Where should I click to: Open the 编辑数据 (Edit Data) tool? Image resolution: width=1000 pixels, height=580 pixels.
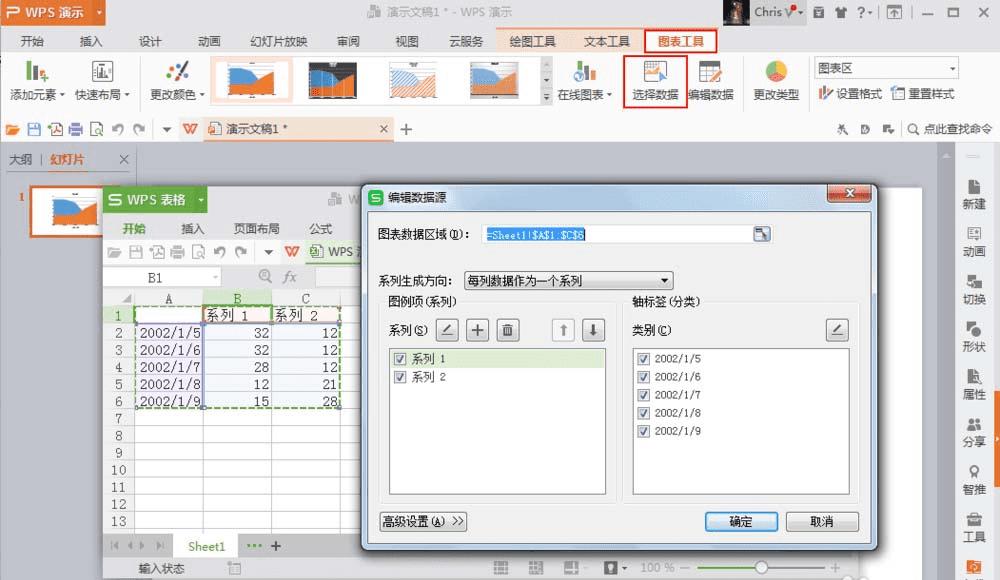(x=710, y=81)
